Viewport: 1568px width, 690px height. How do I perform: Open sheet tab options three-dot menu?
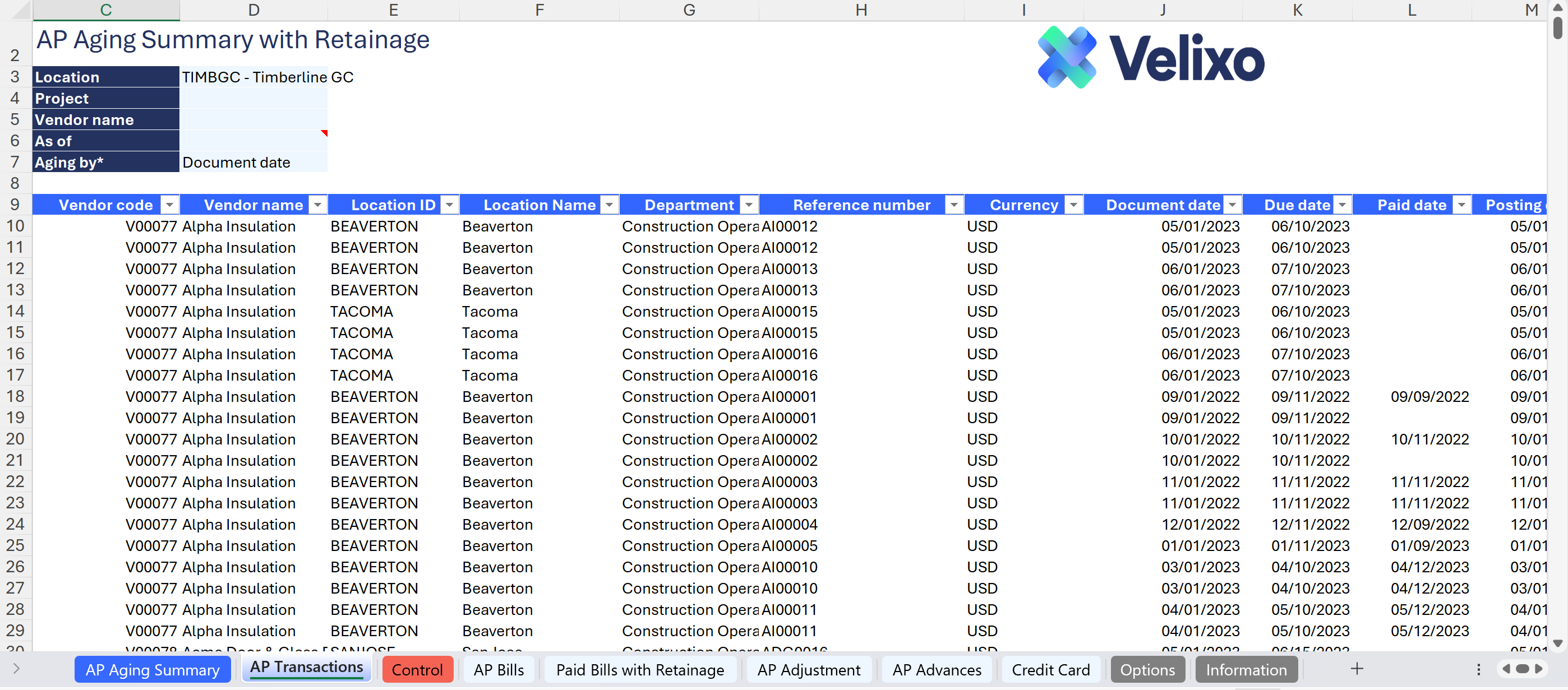tap(1478, 669)
